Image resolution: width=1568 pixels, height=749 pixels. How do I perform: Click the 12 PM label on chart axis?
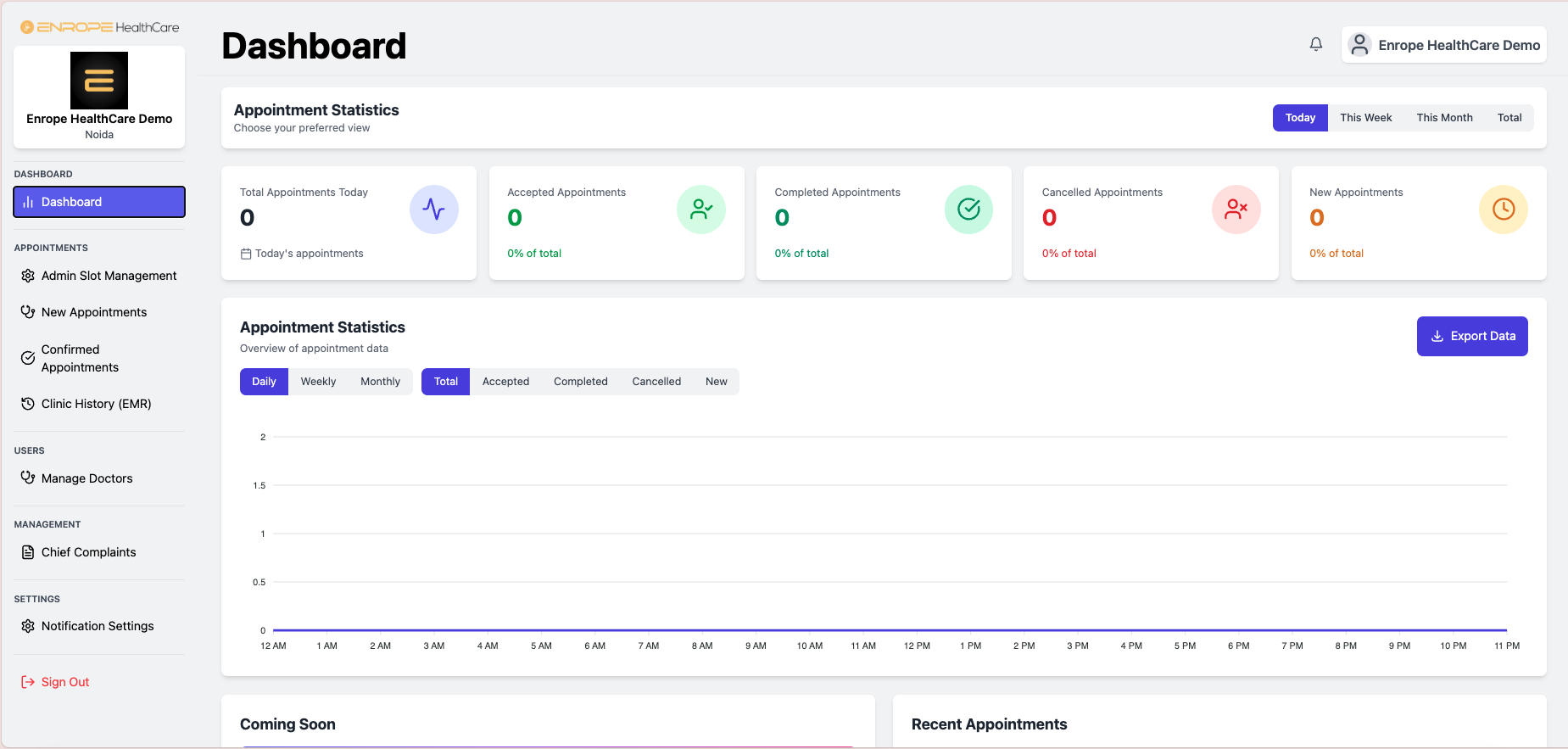[917, 646]
